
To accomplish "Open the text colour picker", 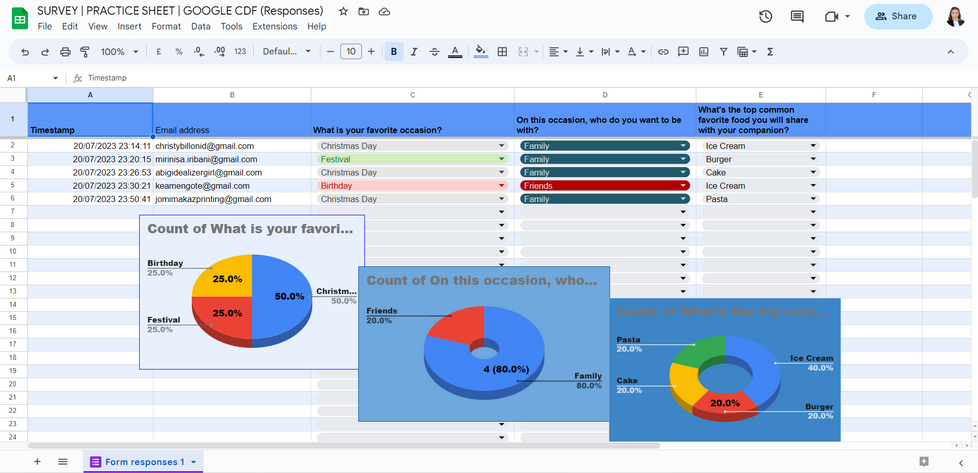I will click(x=455, y=52).
